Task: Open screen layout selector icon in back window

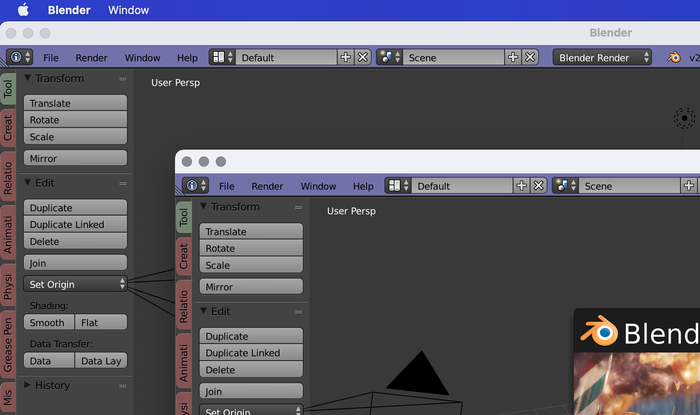Action: (x=222, y=57)
